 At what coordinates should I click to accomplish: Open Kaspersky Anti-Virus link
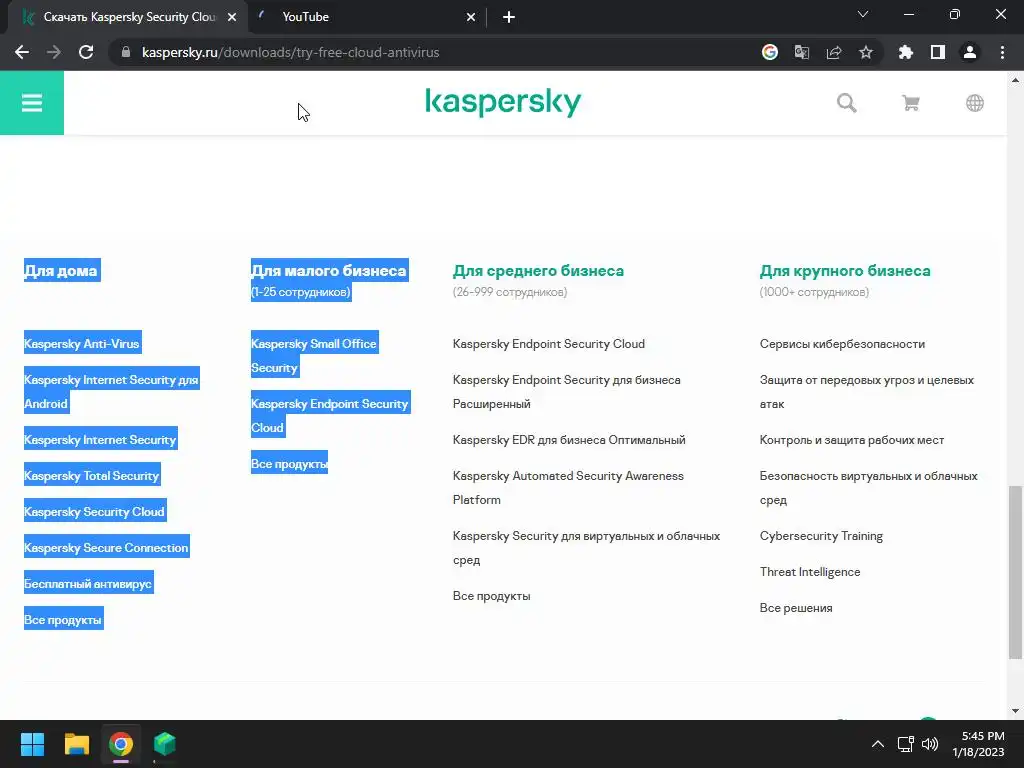[82, 344]
